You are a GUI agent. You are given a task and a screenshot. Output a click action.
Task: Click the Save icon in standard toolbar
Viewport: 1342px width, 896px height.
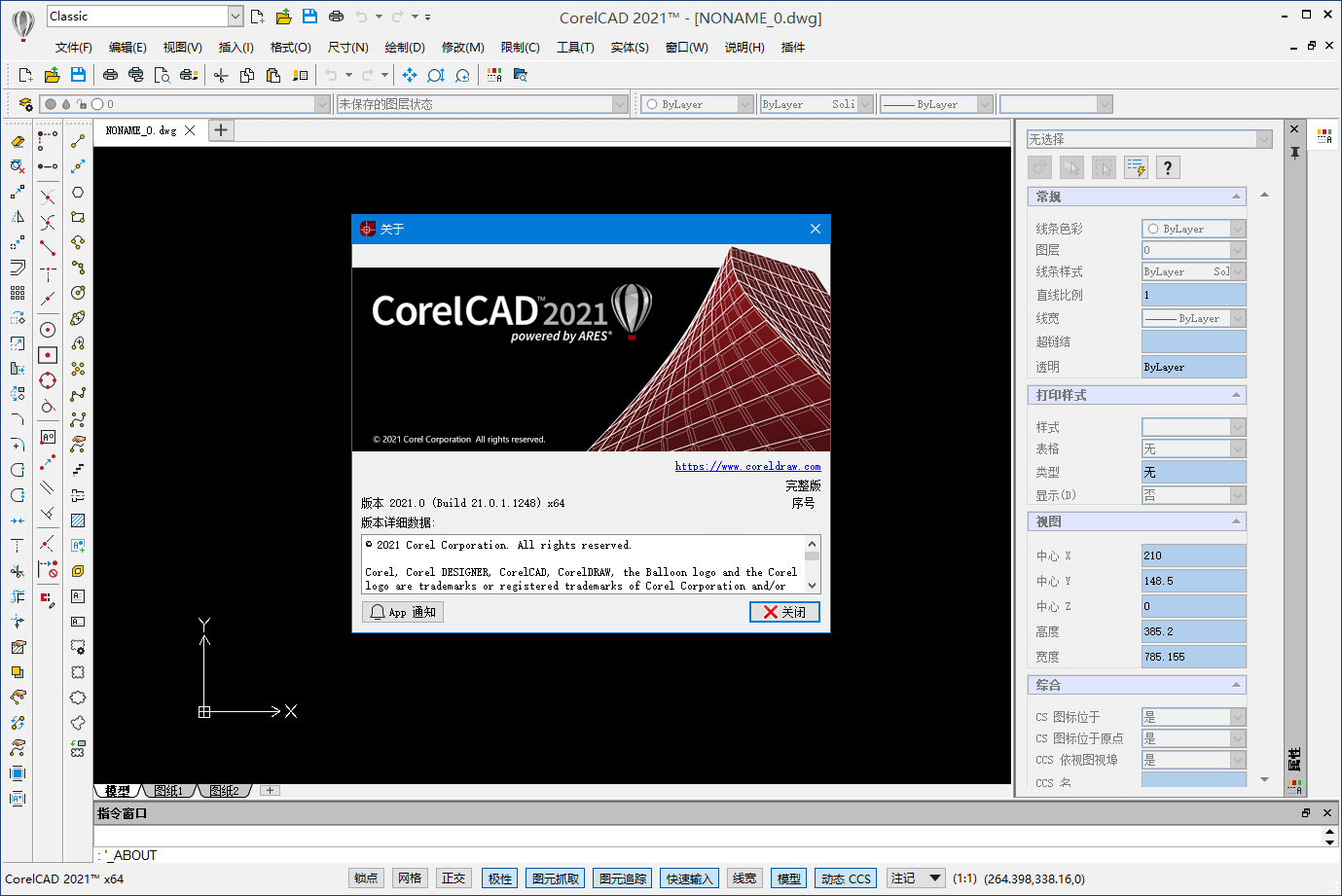[78, 75]
